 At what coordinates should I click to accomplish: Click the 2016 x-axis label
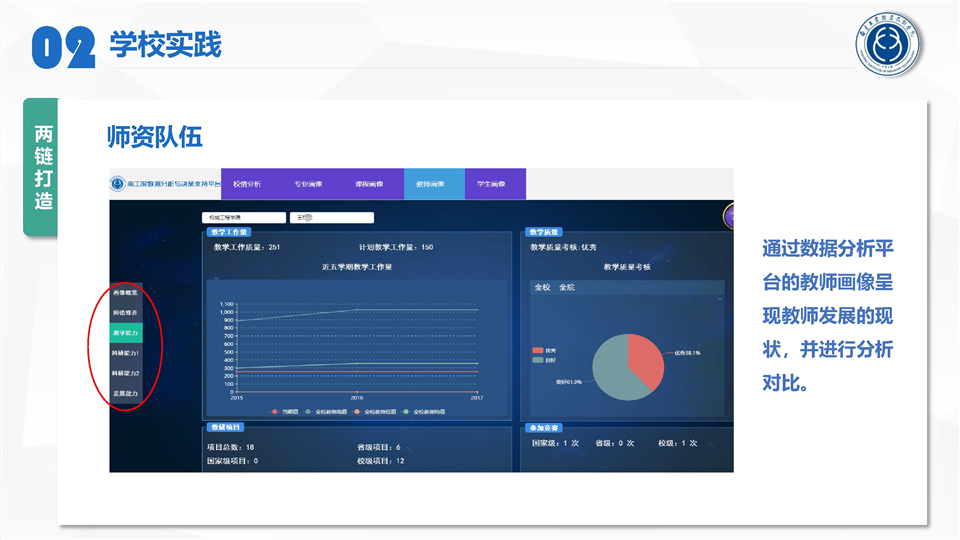point(357,398)
